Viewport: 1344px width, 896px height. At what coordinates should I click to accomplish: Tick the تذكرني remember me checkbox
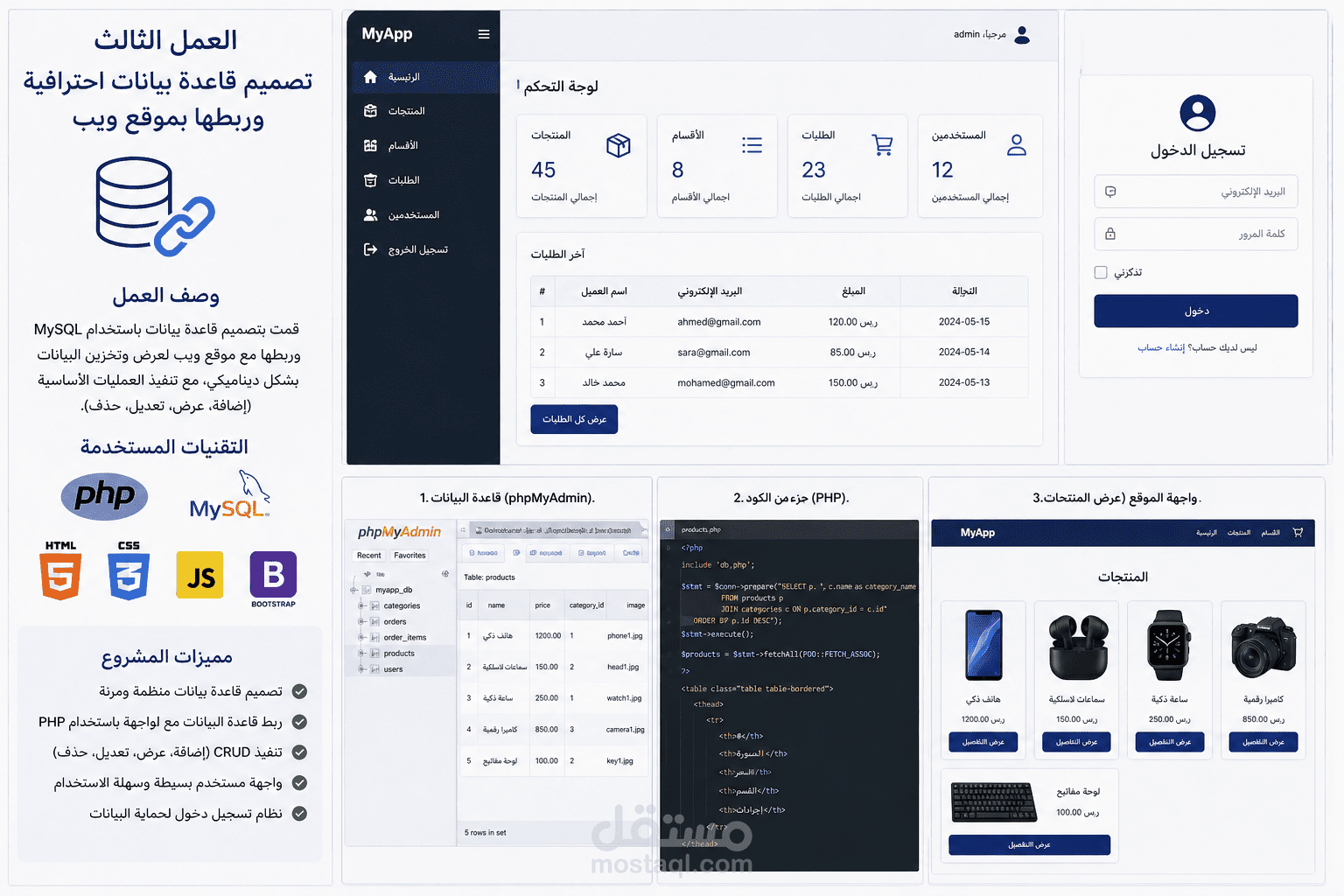[1101, 272]
